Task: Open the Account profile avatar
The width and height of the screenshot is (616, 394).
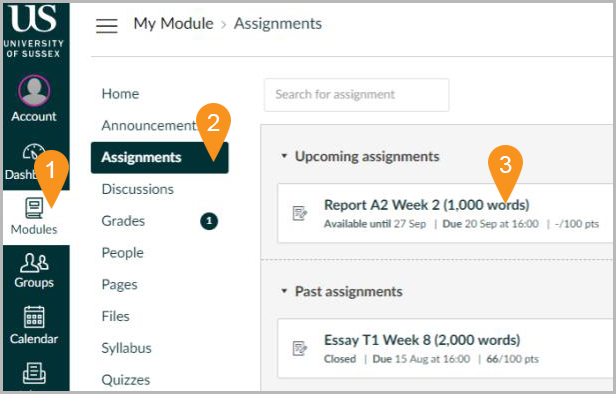Action: pyautogui.click(x=34, y=90)
